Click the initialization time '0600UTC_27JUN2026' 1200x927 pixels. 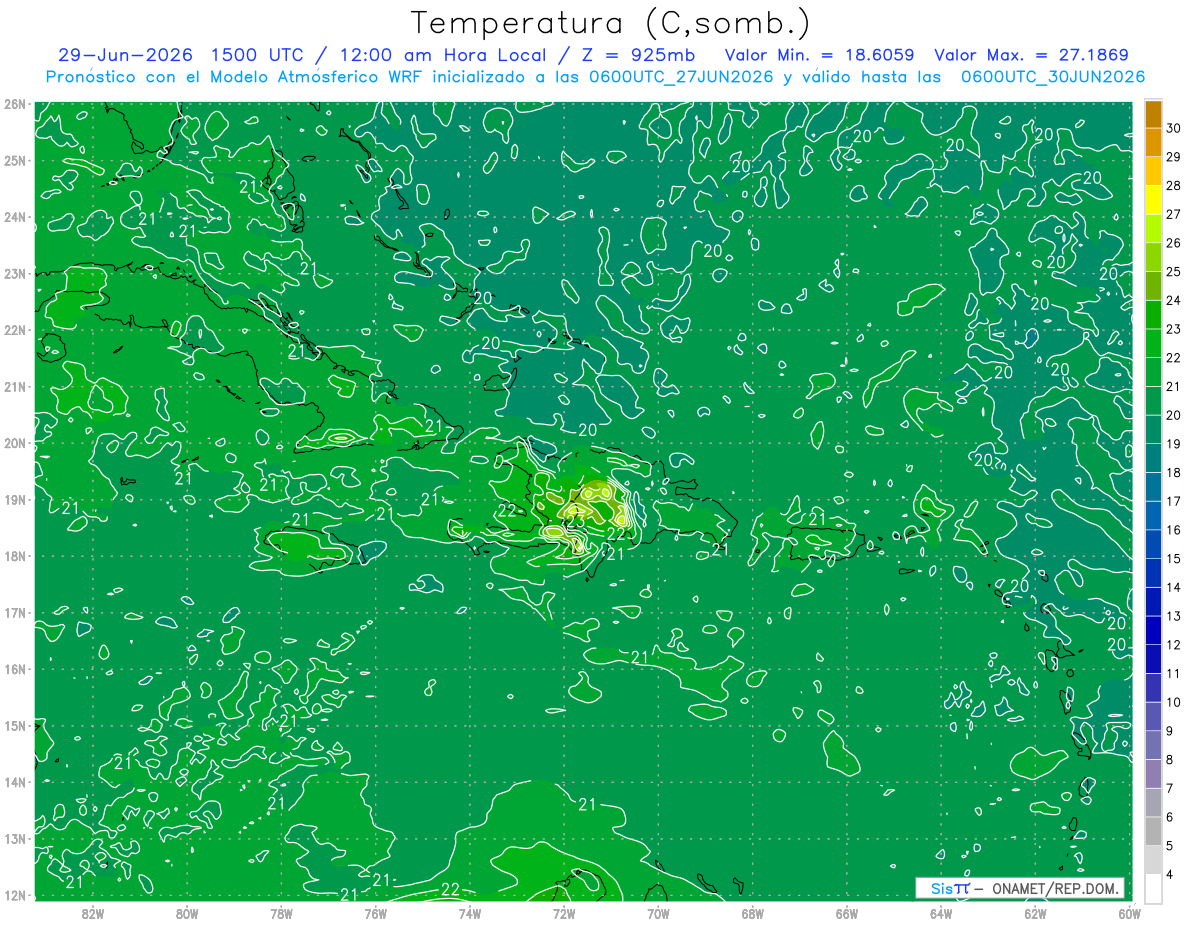pos(682,76)
